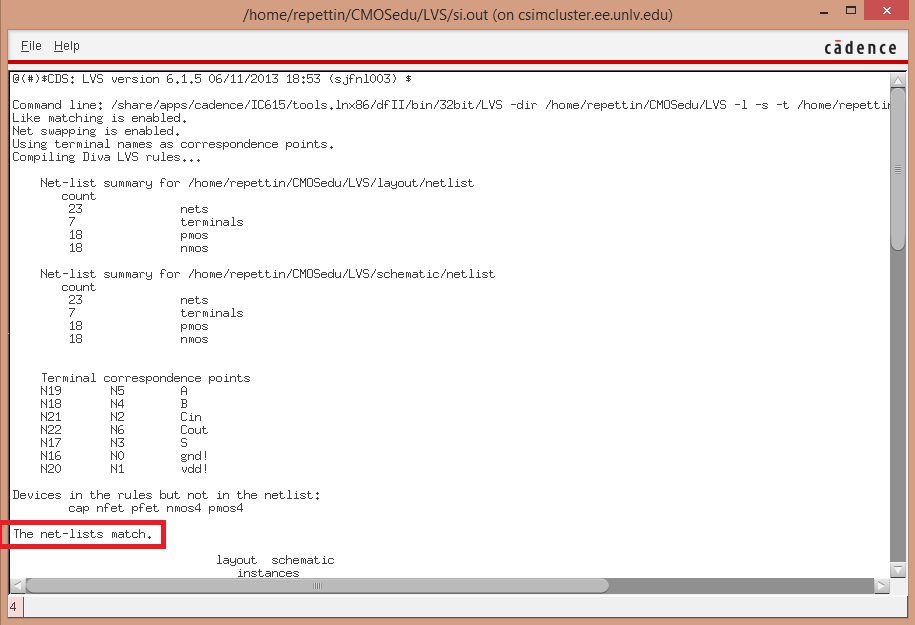Image resolution: width=915 pixels, height=625 pixels.
Task: Open the File menu
Action: 31,46
